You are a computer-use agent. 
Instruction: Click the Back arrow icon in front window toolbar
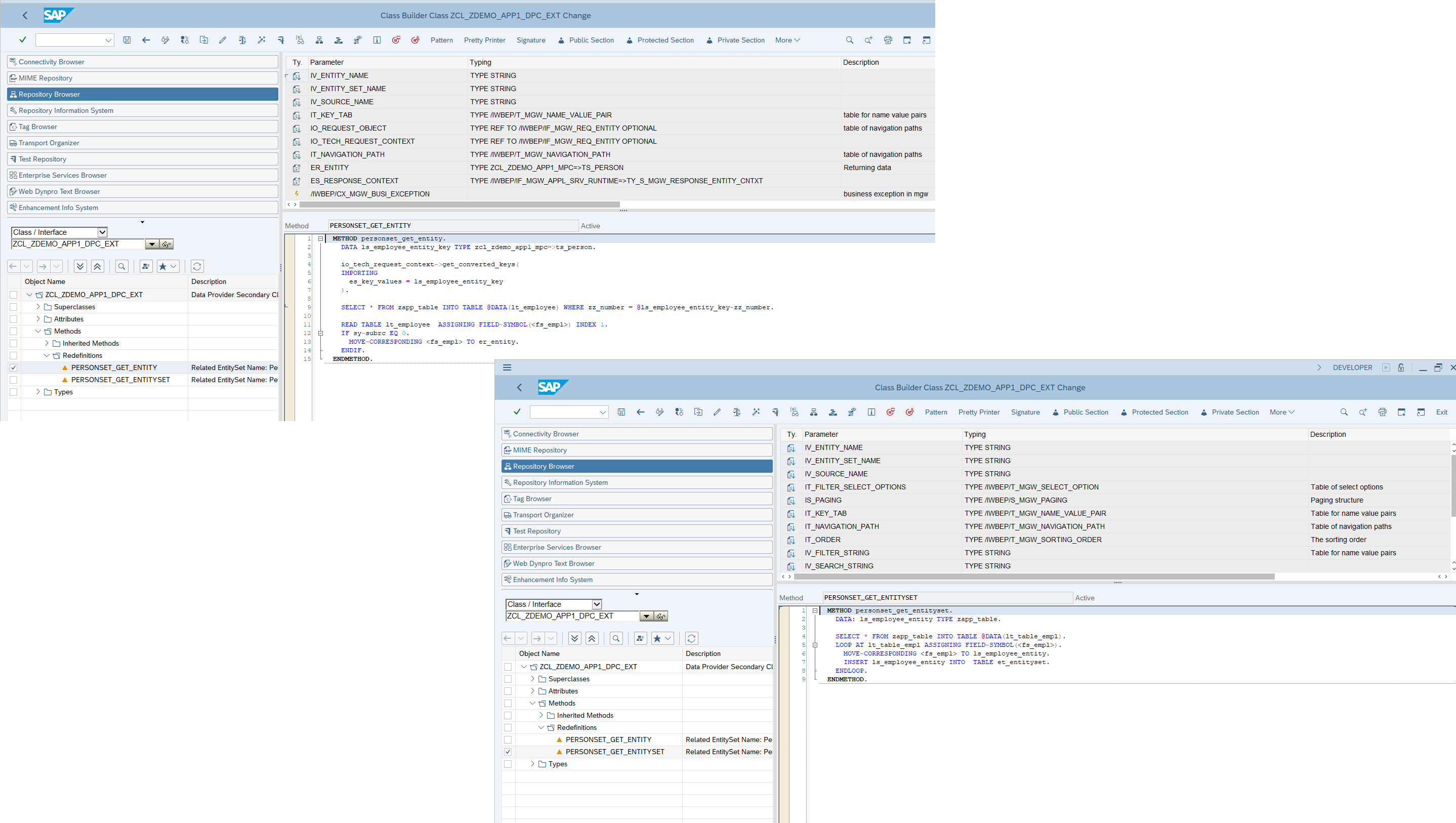point(640,412)
